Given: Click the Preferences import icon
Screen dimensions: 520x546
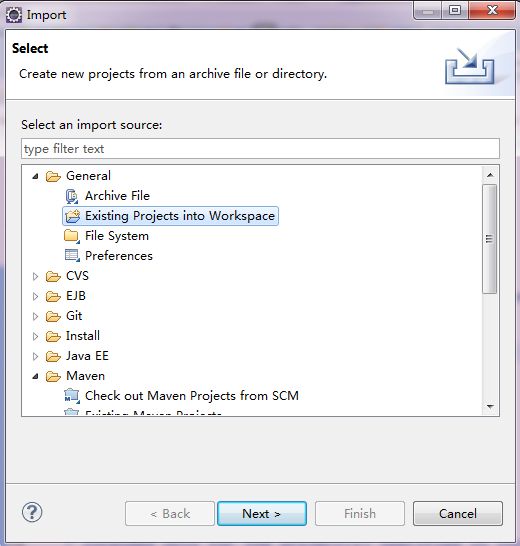Looking at the screenshot, I should pyautogui.click(x=72, y=256).
